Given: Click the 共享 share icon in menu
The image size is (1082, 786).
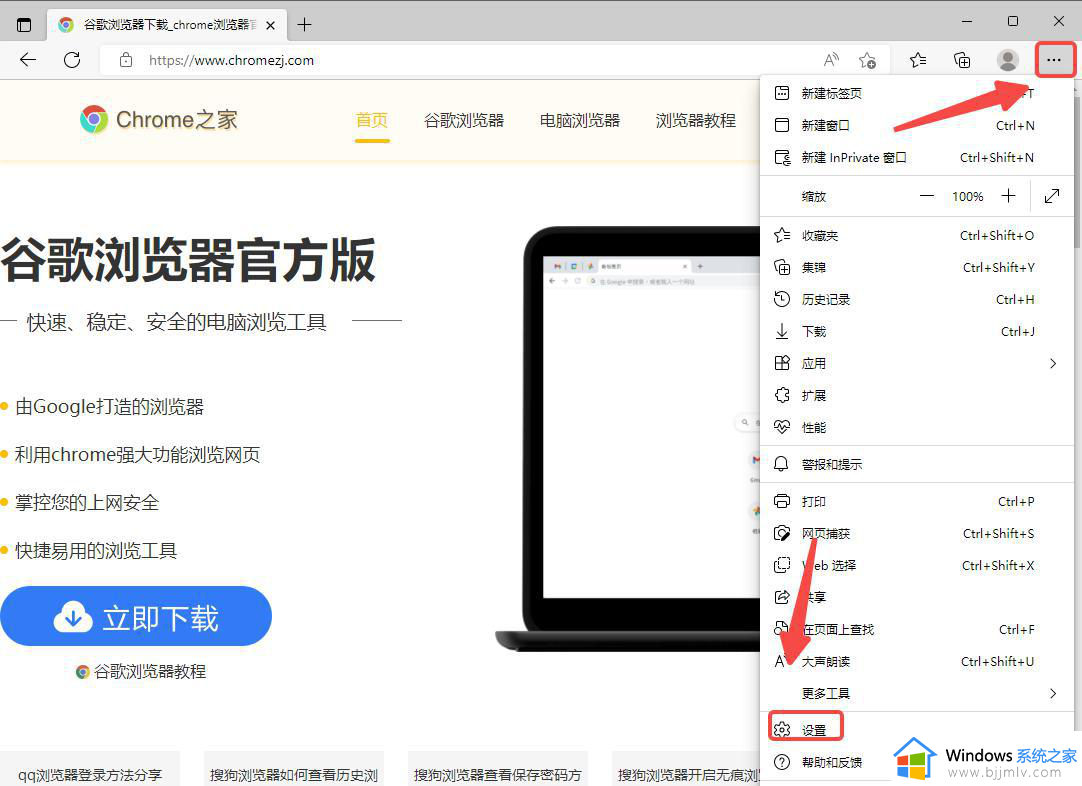Looking at the screenshot, I should (x=782, y=597).
